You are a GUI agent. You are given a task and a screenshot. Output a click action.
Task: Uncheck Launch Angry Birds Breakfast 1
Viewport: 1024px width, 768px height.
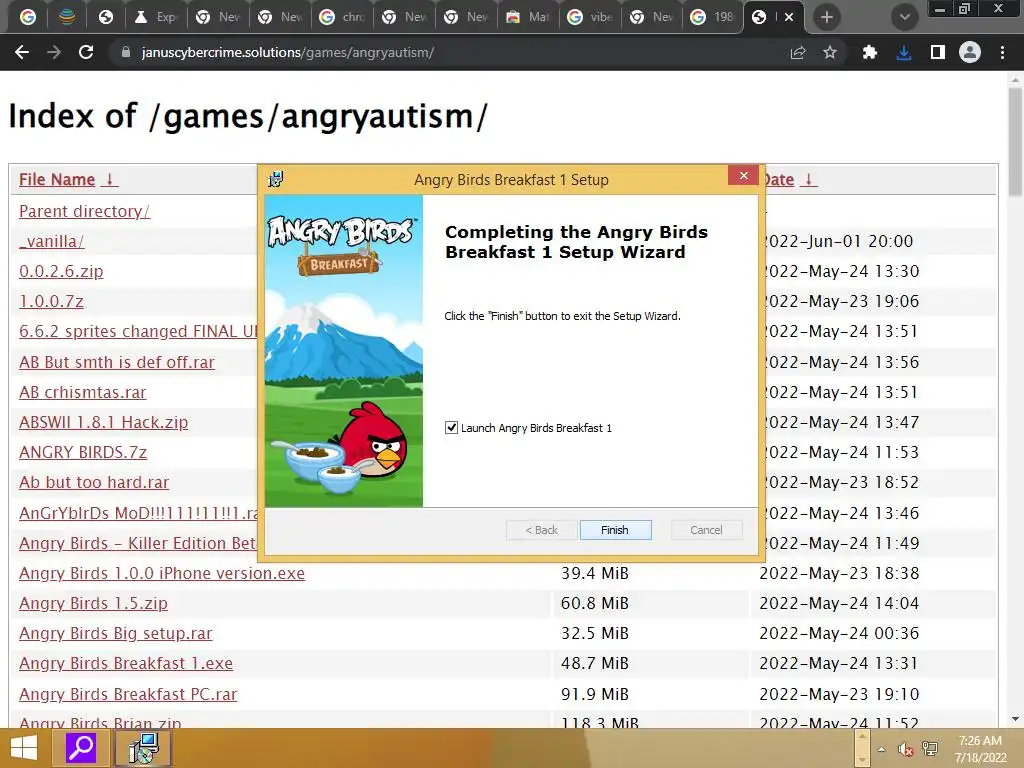(x=451, y=428)
